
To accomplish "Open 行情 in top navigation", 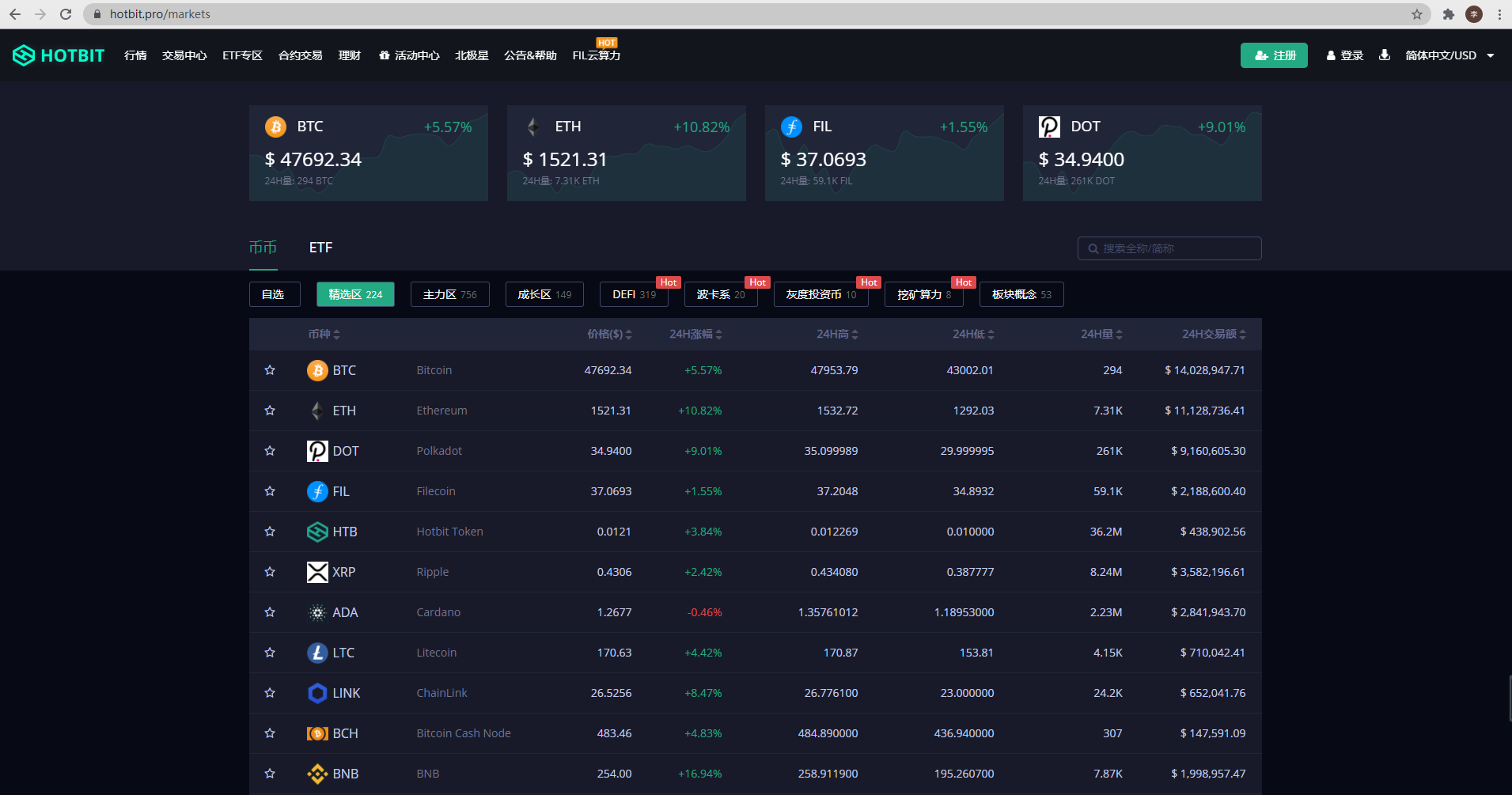I will 135,55.
